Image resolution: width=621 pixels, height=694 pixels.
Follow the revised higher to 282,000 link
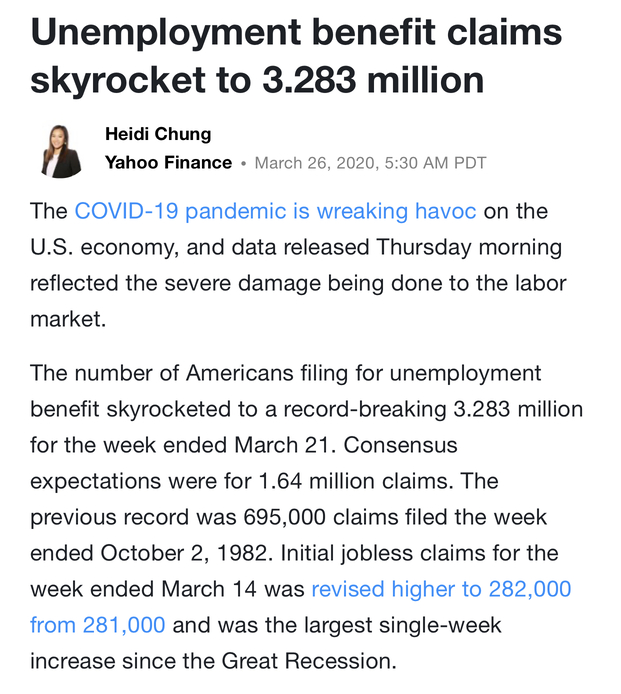[x=441, y=589]
